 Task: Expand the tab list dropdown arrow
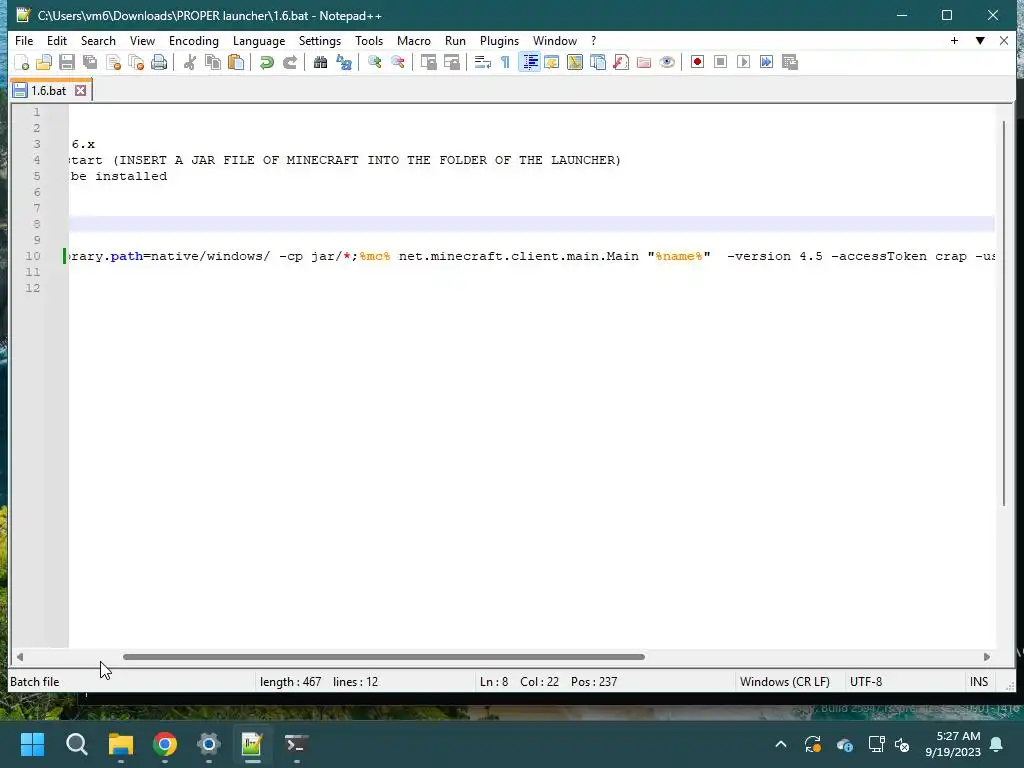980,40
